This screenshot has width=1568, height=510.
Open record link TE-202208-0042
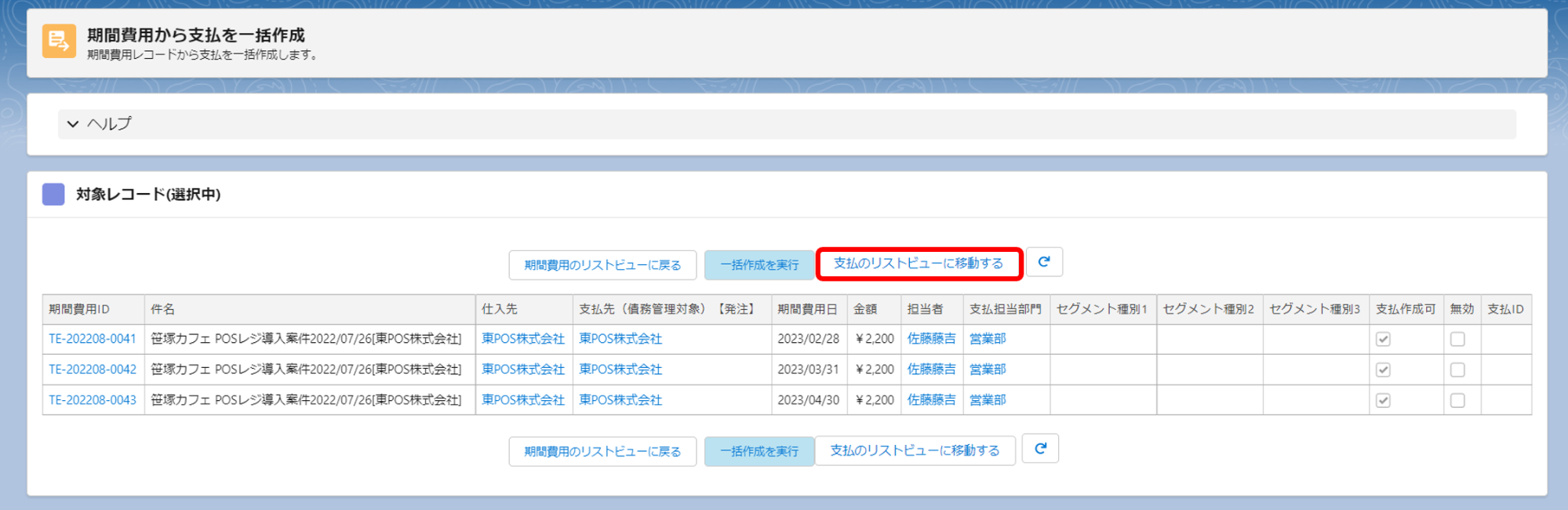click(x=93, y=370)
